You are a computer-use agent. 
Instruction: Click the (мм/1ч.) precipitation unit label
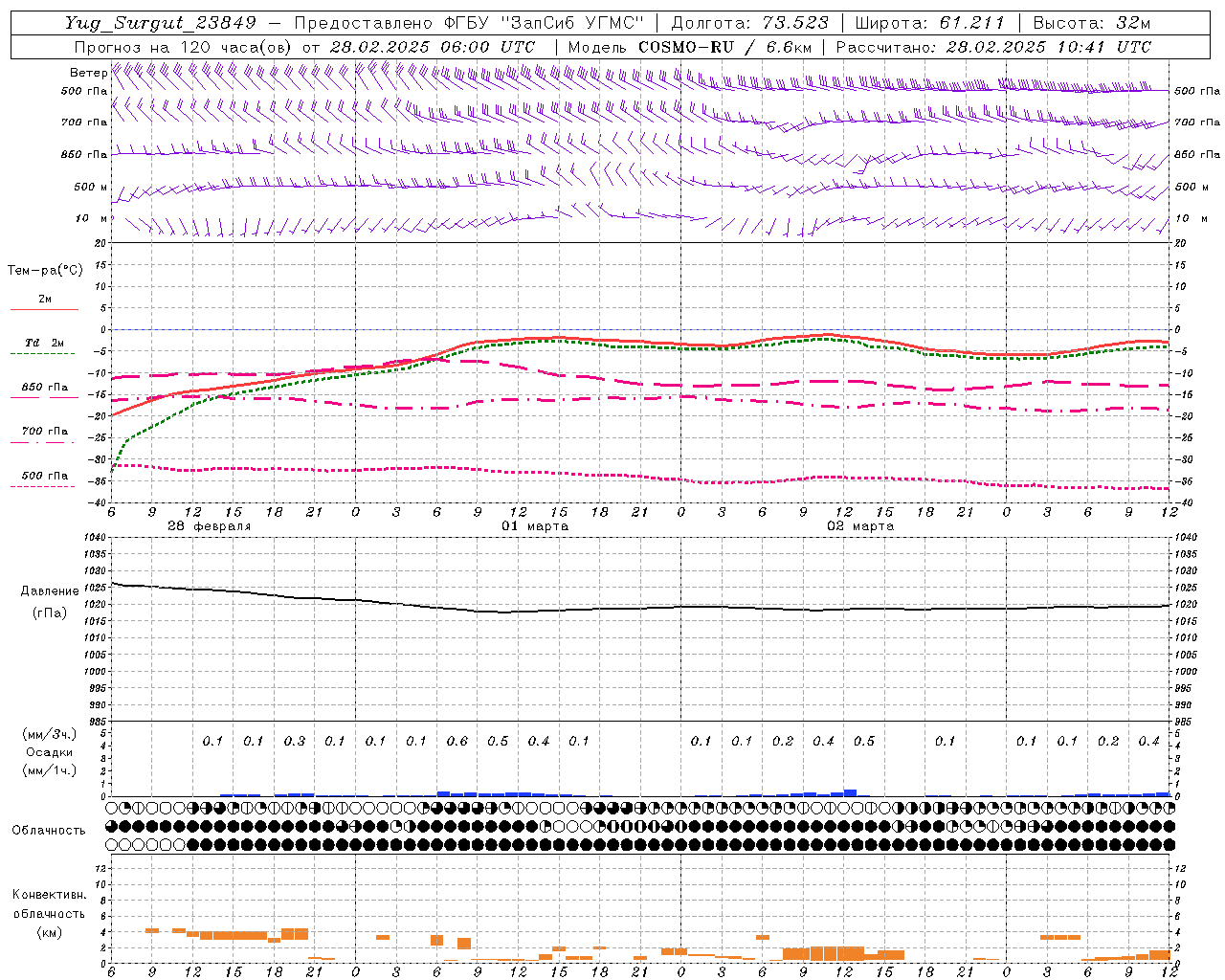[x=50, y=771]
